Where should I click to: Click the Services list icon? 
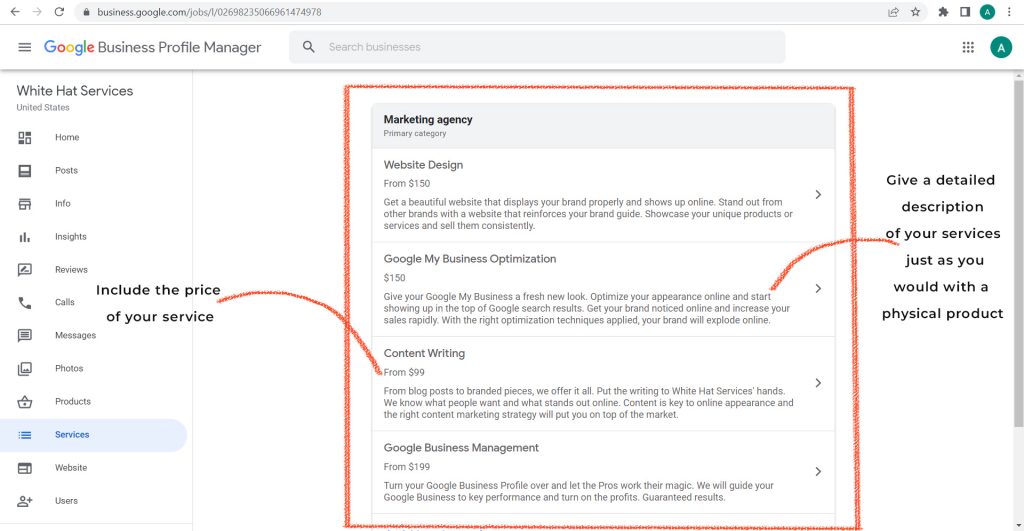(25, 435)
